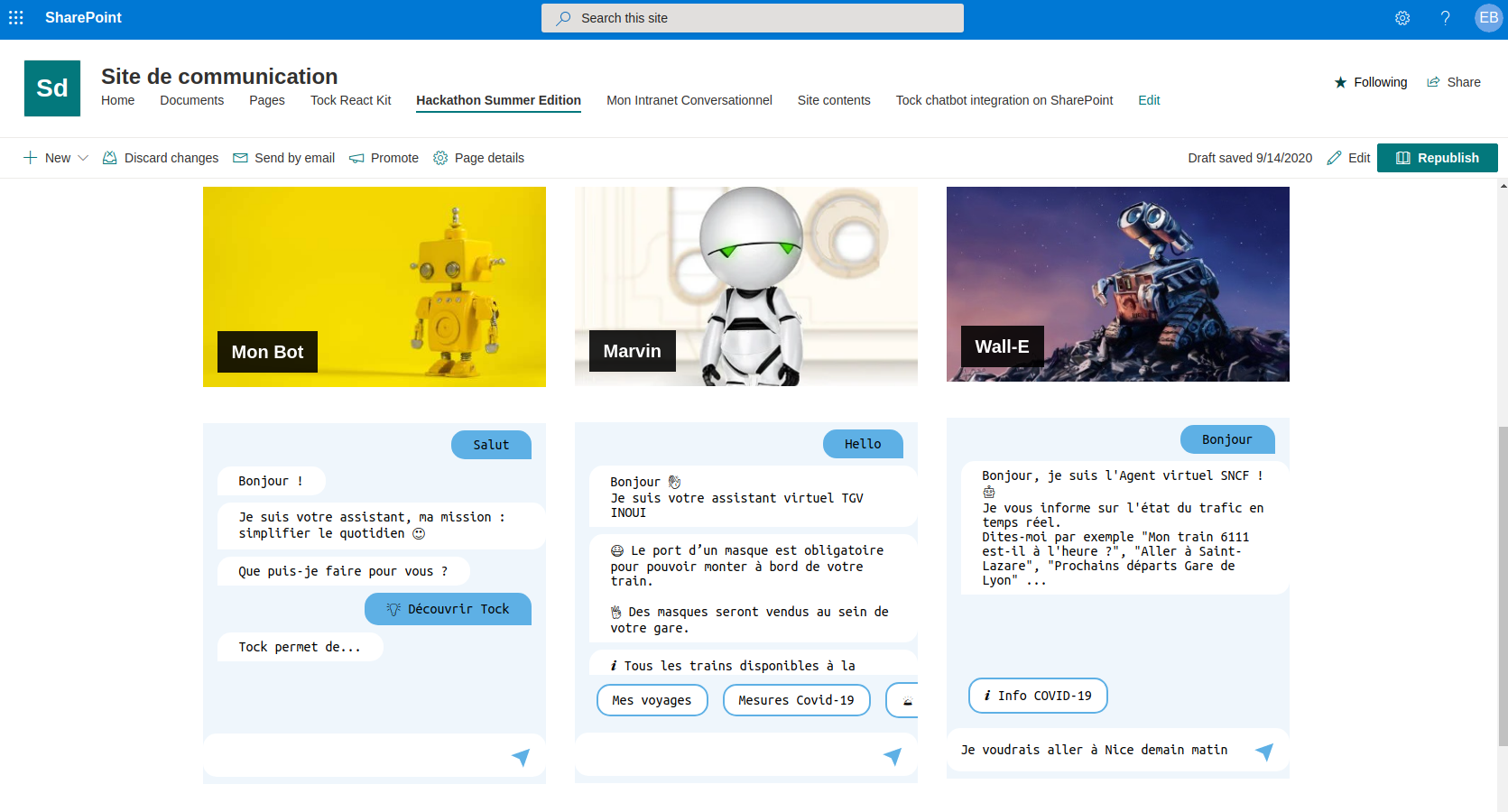
Task: Send the Nice trip message in Wall-E chat
Action: tap(1264, 752)
